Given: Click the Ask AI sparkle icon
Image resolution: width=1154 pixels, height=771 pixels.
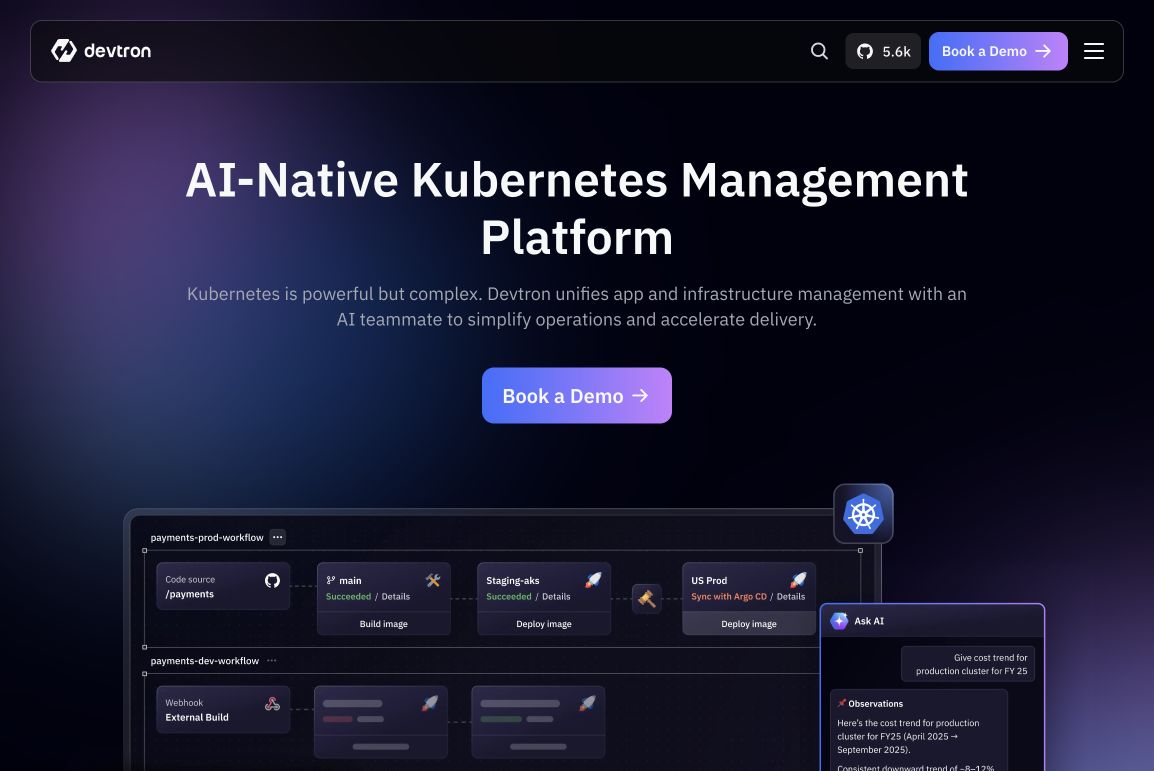Looking at the screenshot, I should point(839,621).
